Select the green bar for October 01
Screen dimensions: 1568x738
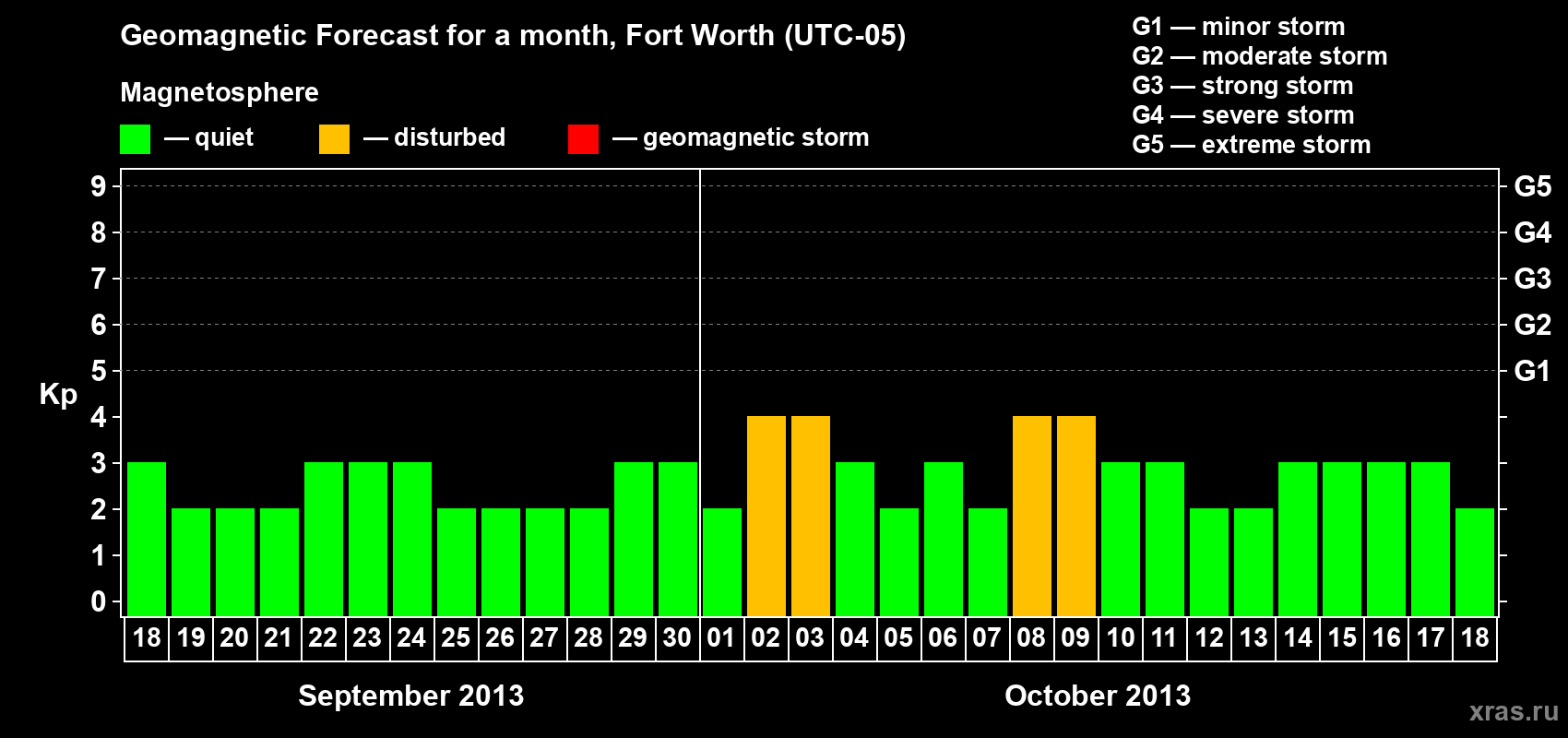click(722, 562)
